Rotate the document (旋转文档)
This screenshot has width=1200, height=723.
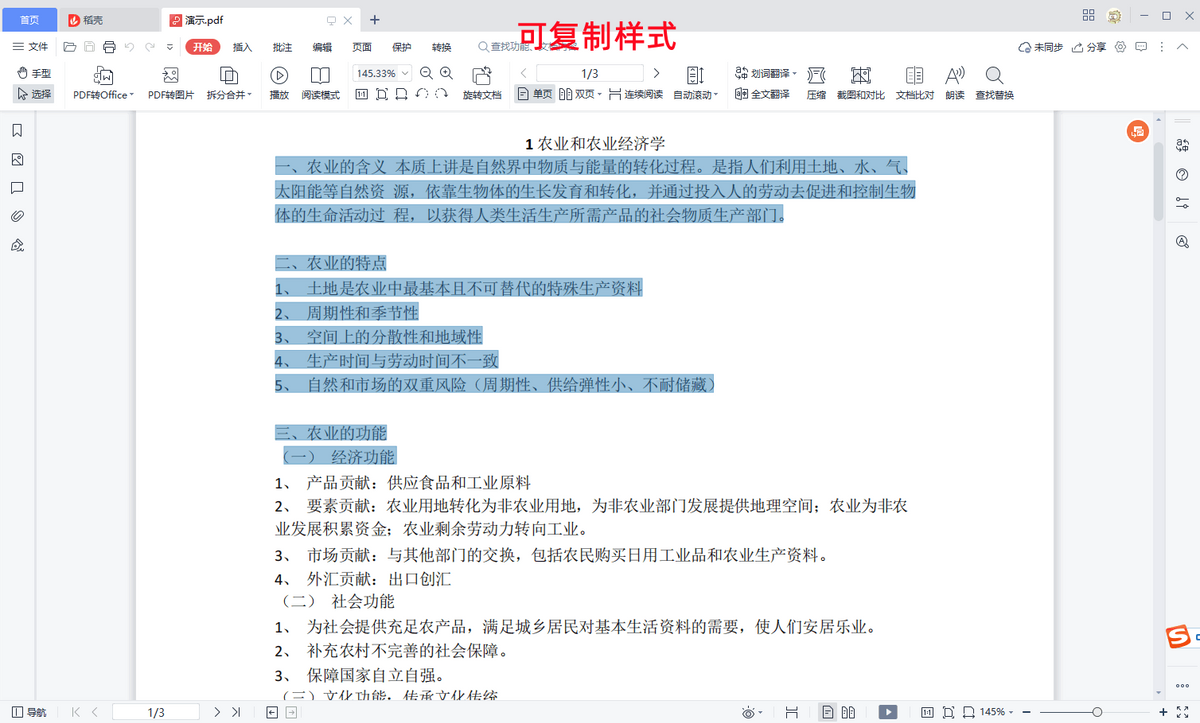(x=482, y=83)
